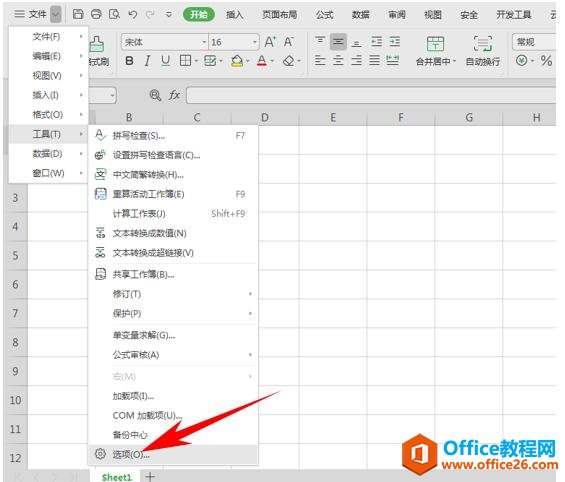Screen dimensions: 565x482
Task: Increase font size with larger A
Action: pyautogui.click(x=270, y=42)
